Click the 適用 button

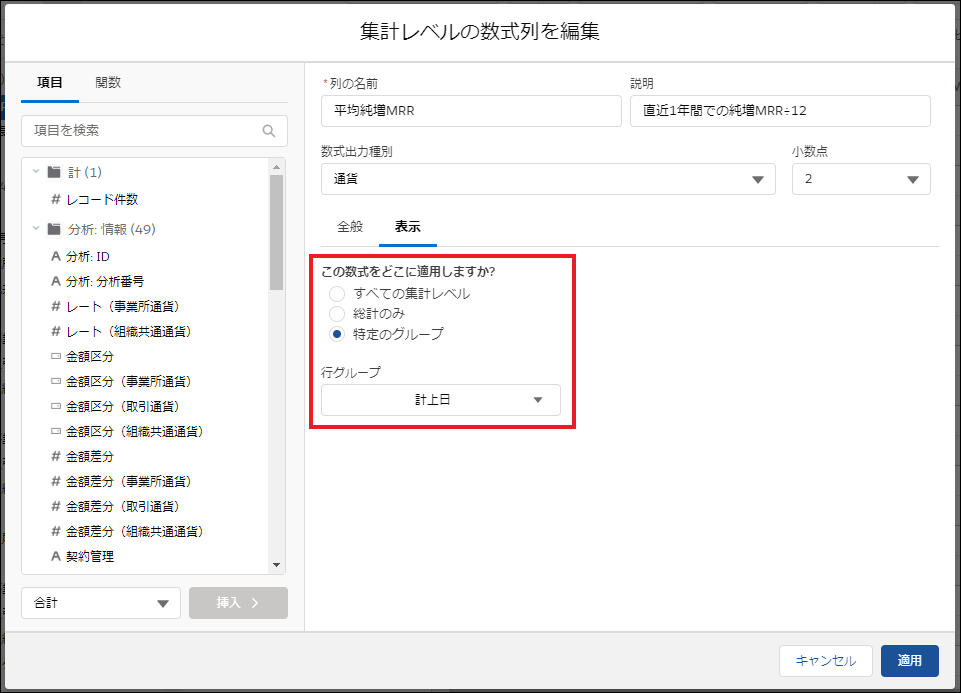[909, 661]
